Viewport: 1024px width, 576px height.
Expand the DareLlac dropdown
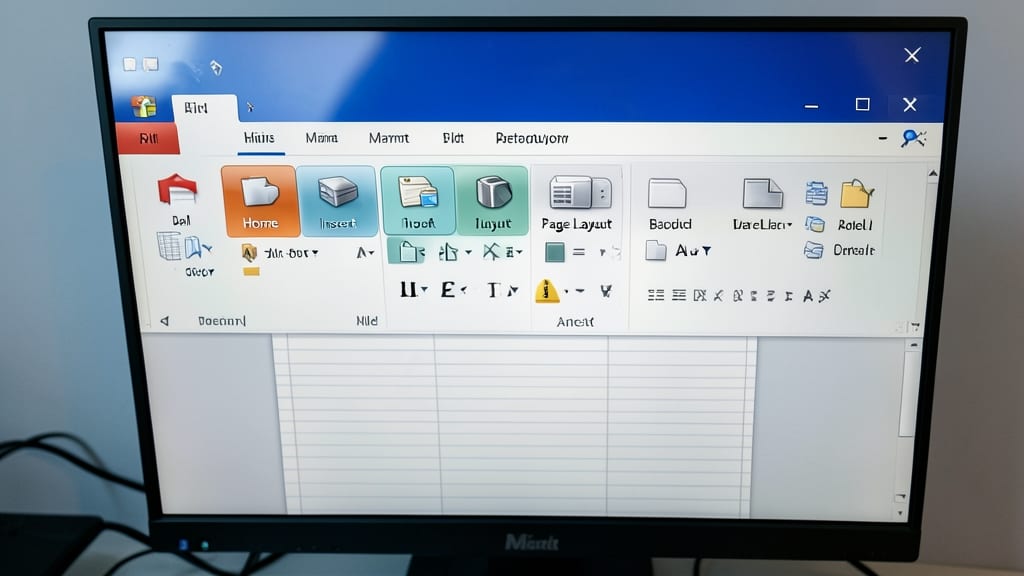point(789,225)
